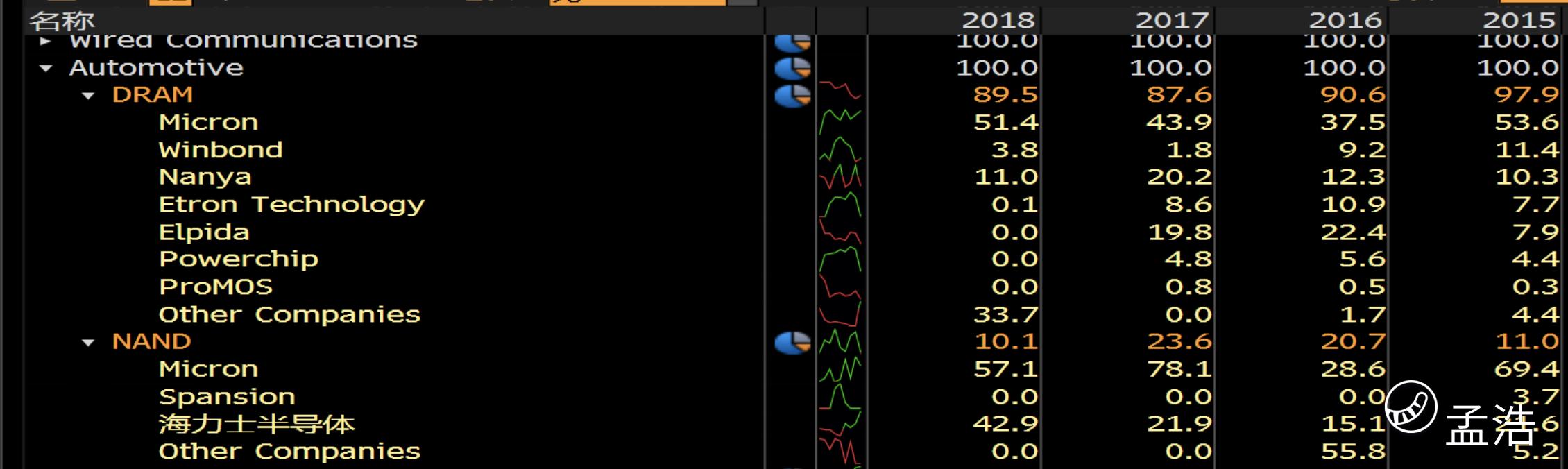Open the 海力士半导体 row sparkline chart

click(840, 423)
